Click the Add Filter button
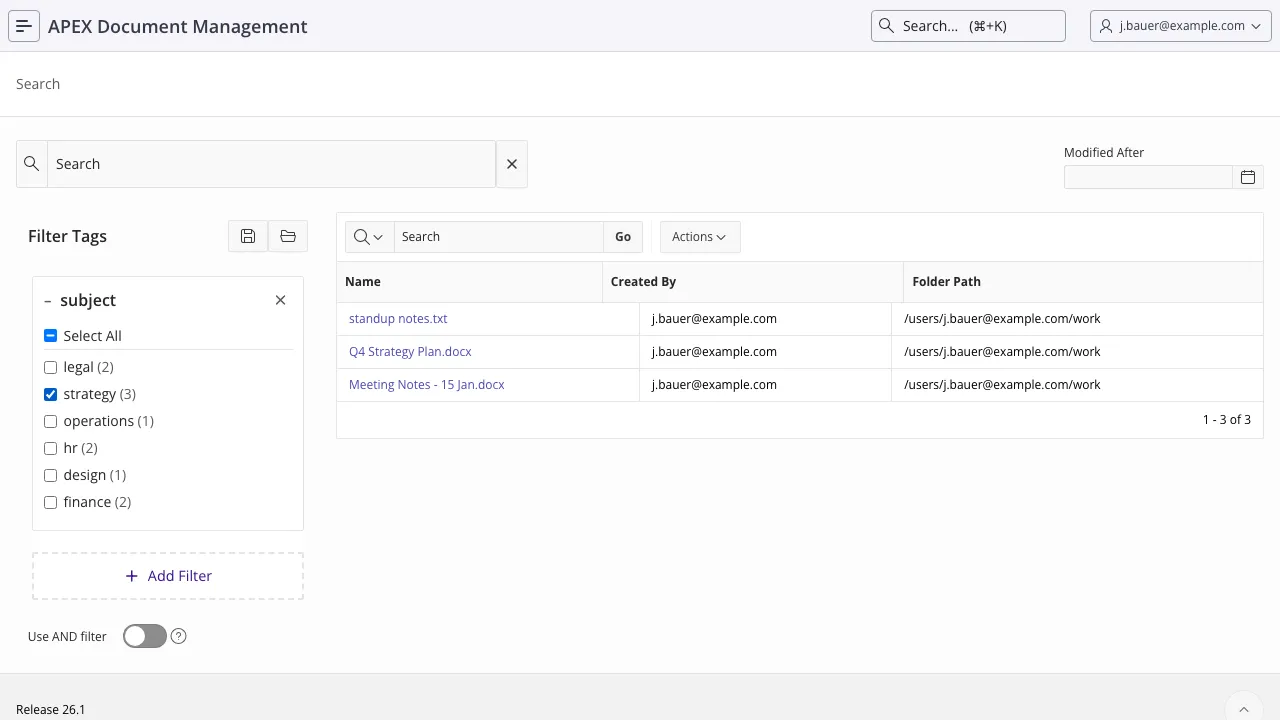This screenshot has height=720, width=1280. (168, 576)
